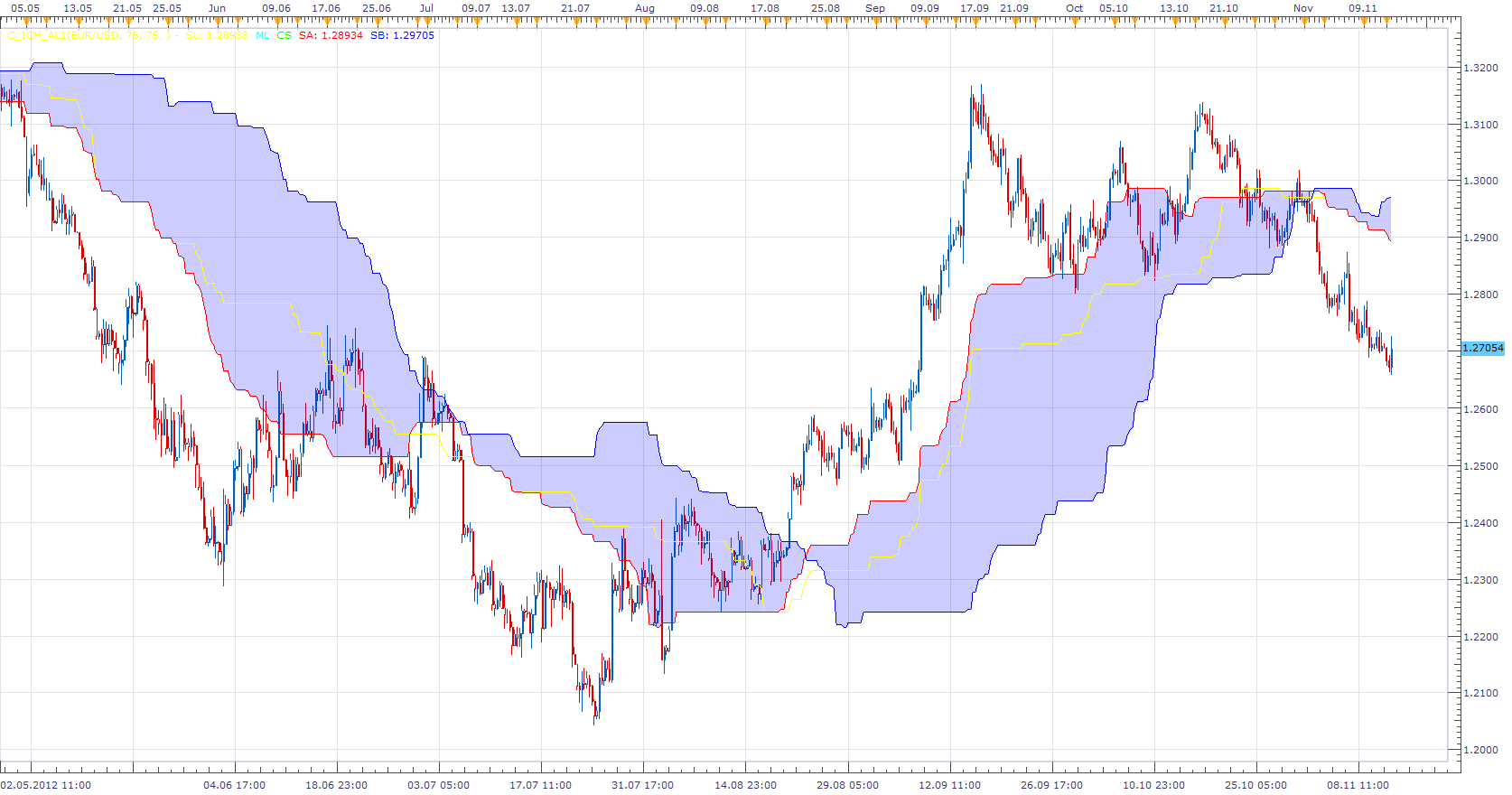Image resolution: width=1512 pixels, height=795 pixels.
Task: Click the 25.10 05:00 bottom axis label
Action: pyautogui.click(x=1256, y=785)
